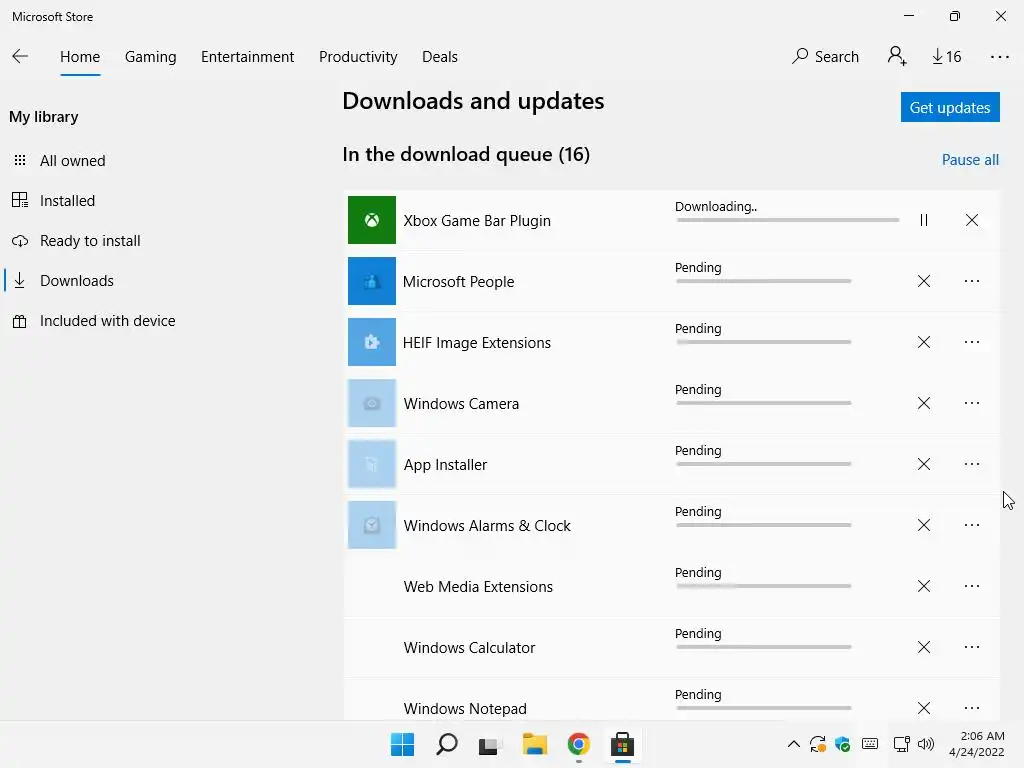
Task: Cancel the Microsoft People download
Action: (x=923, y=281)
